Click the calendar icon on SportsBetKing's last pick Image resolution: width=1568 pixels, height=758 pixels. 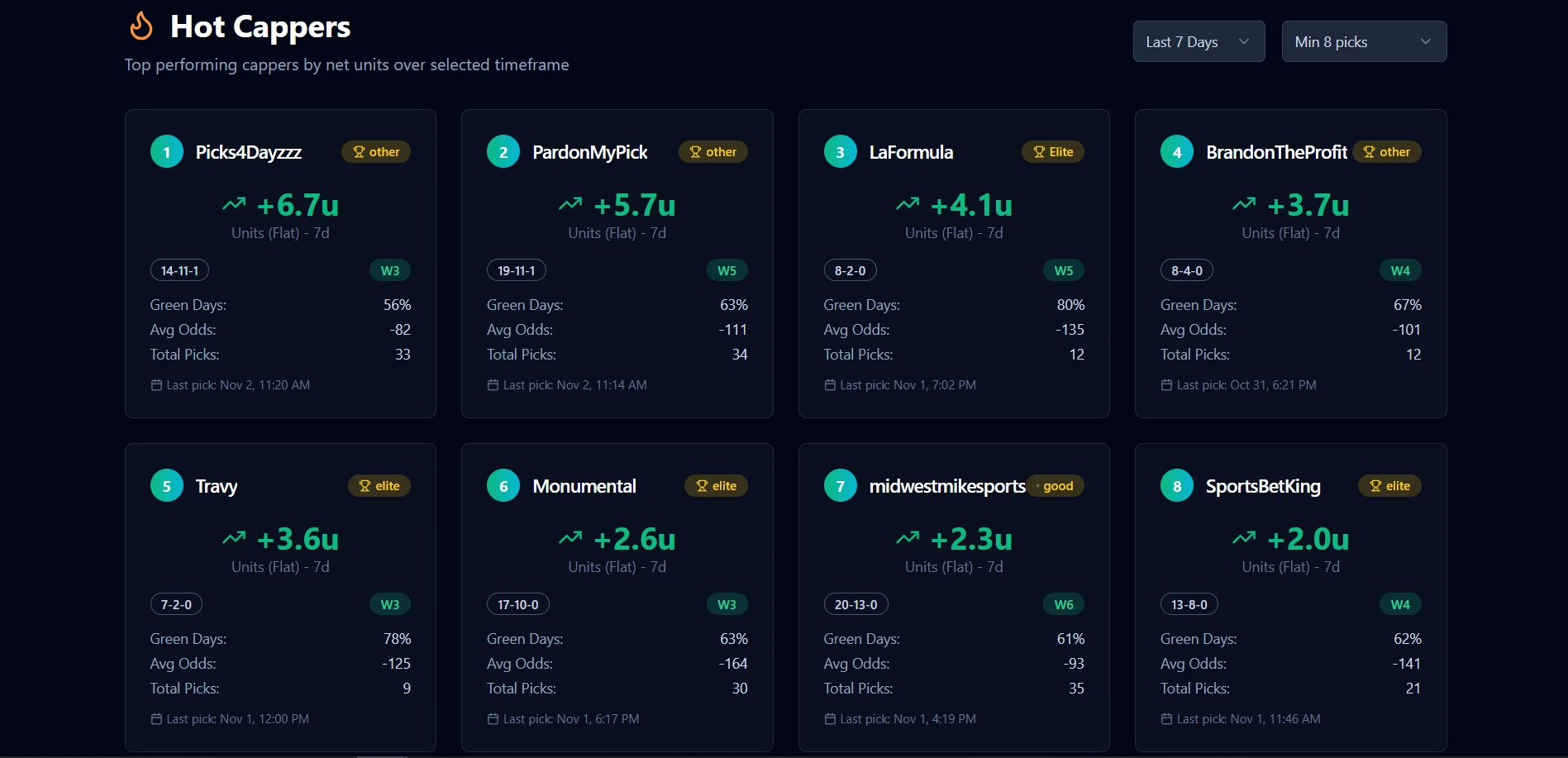(x=1166, y=719)
